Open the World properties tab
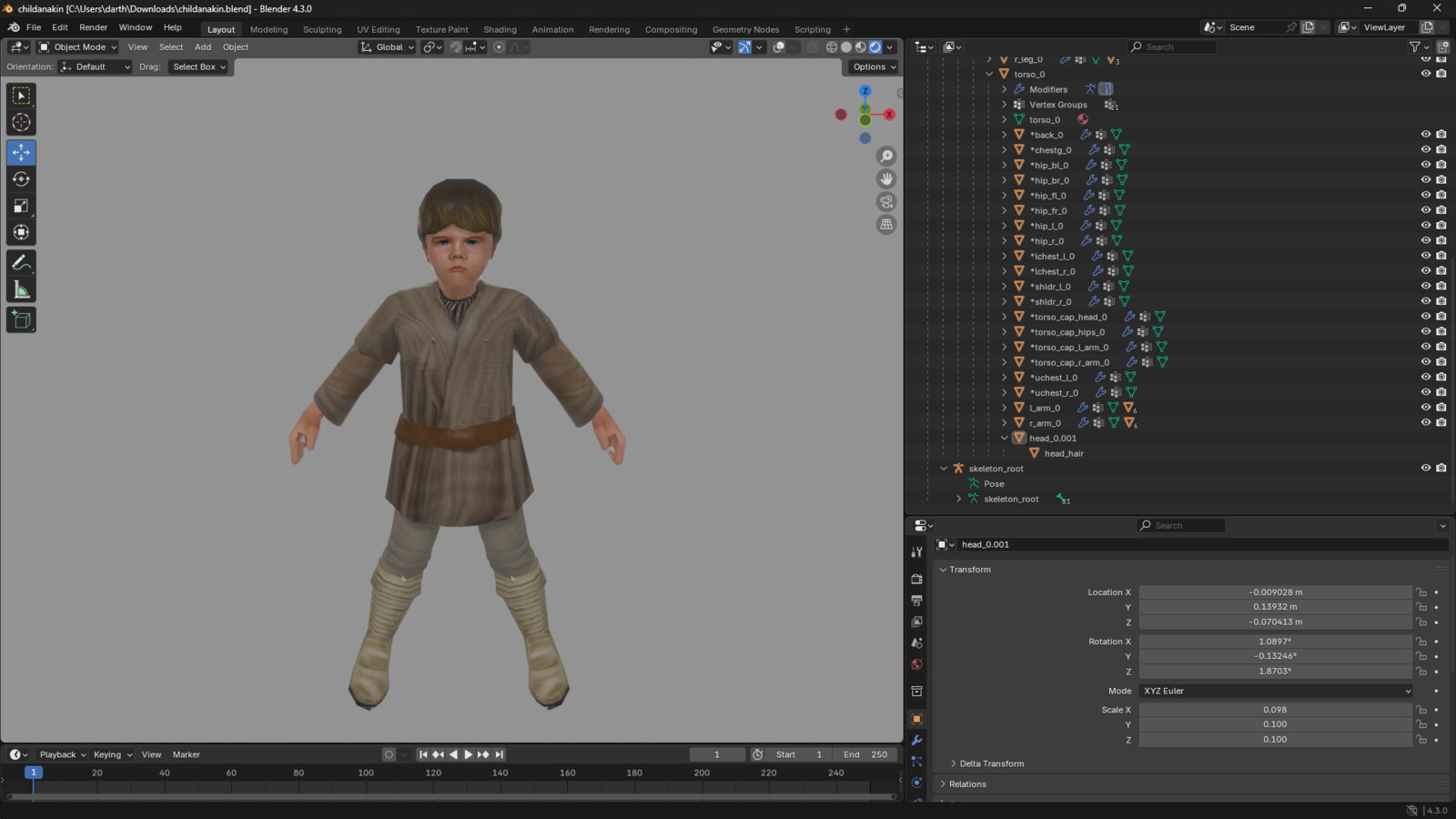 916,664
